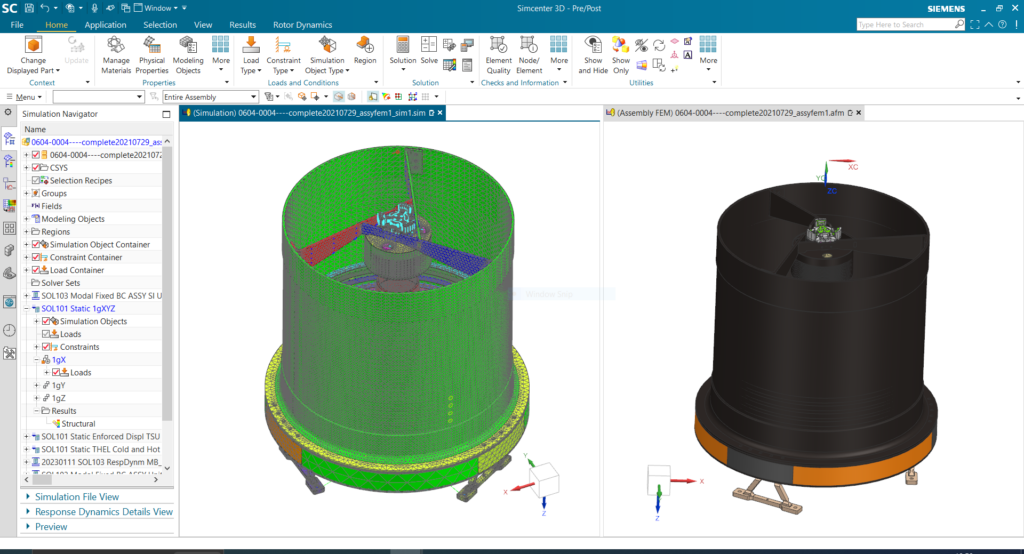Expand the 1gY subcase node
The height and width of the screenshot is (554, 1024).
[36, 385]
